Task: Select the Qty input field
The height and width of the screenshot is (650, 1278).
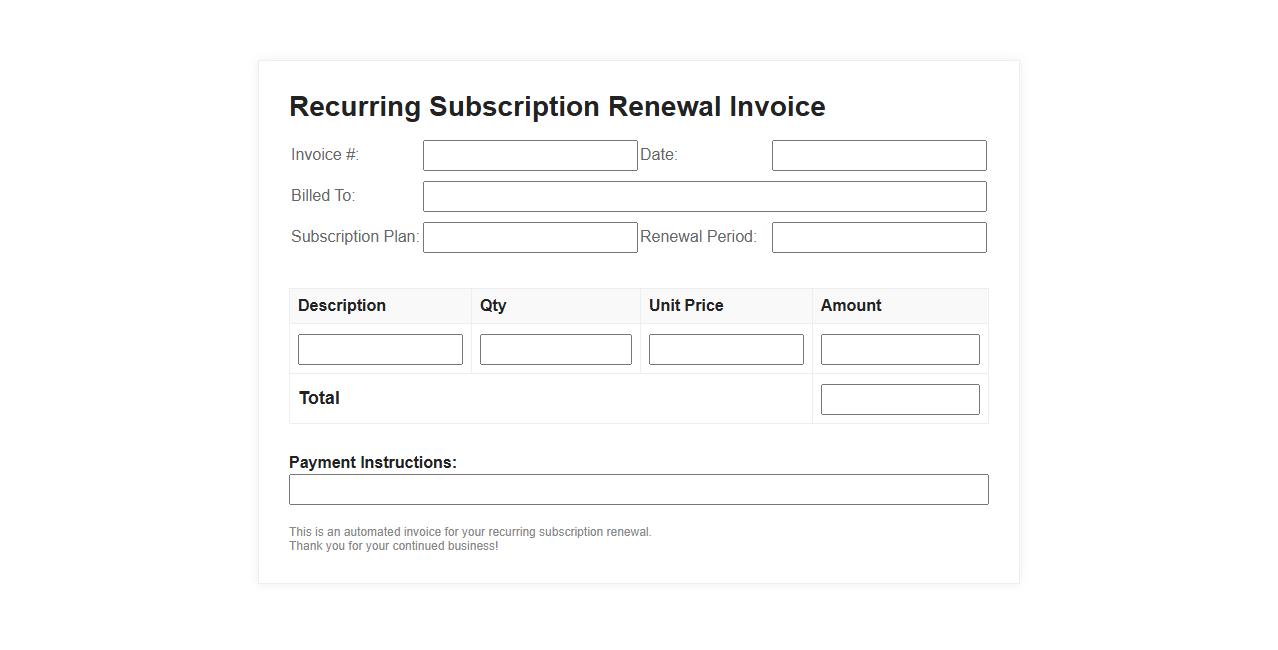Action: coord(555,350)
